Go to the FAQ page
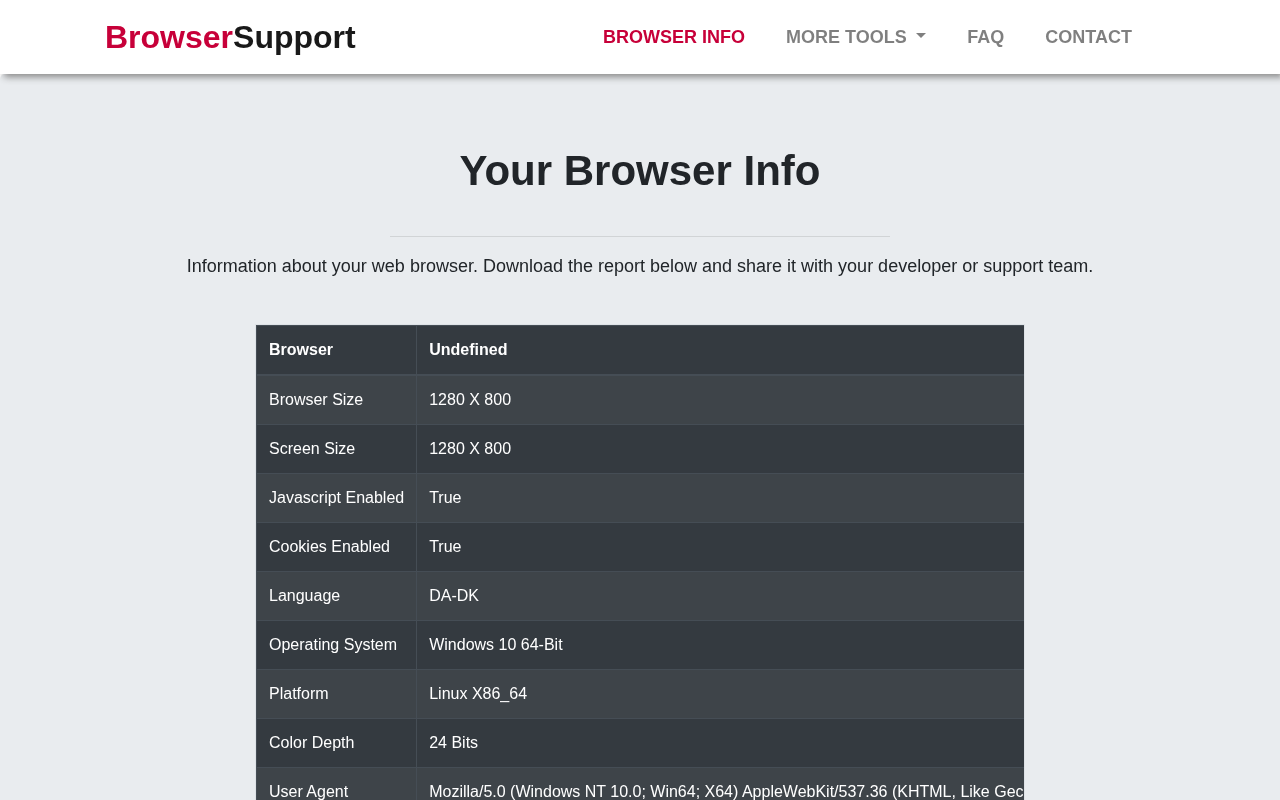 tap(985, 37)
